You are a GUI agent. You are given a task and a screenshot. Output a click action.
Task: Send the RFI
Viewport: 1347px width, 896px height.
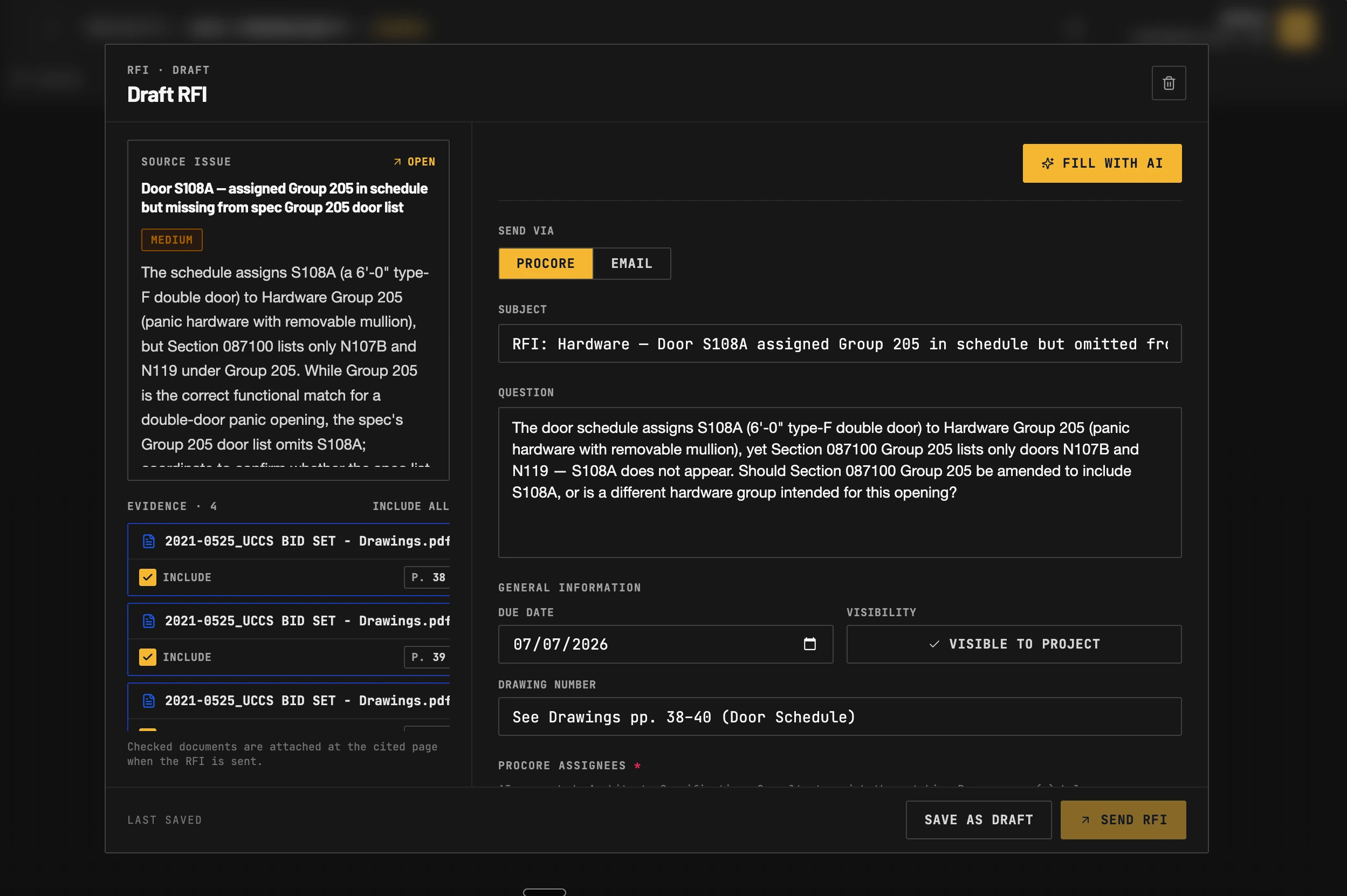pyautogui.click(x=1123, y=820)
